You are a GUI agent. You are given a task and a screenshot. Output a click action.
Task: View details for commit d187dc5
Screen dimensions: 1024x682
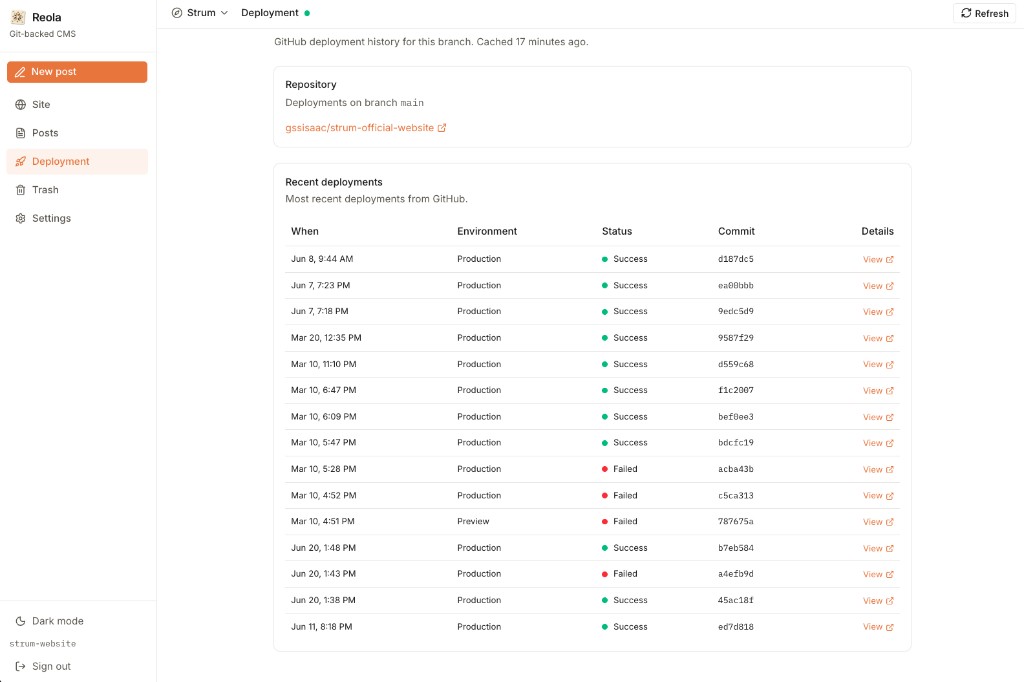tap(878, 259)
